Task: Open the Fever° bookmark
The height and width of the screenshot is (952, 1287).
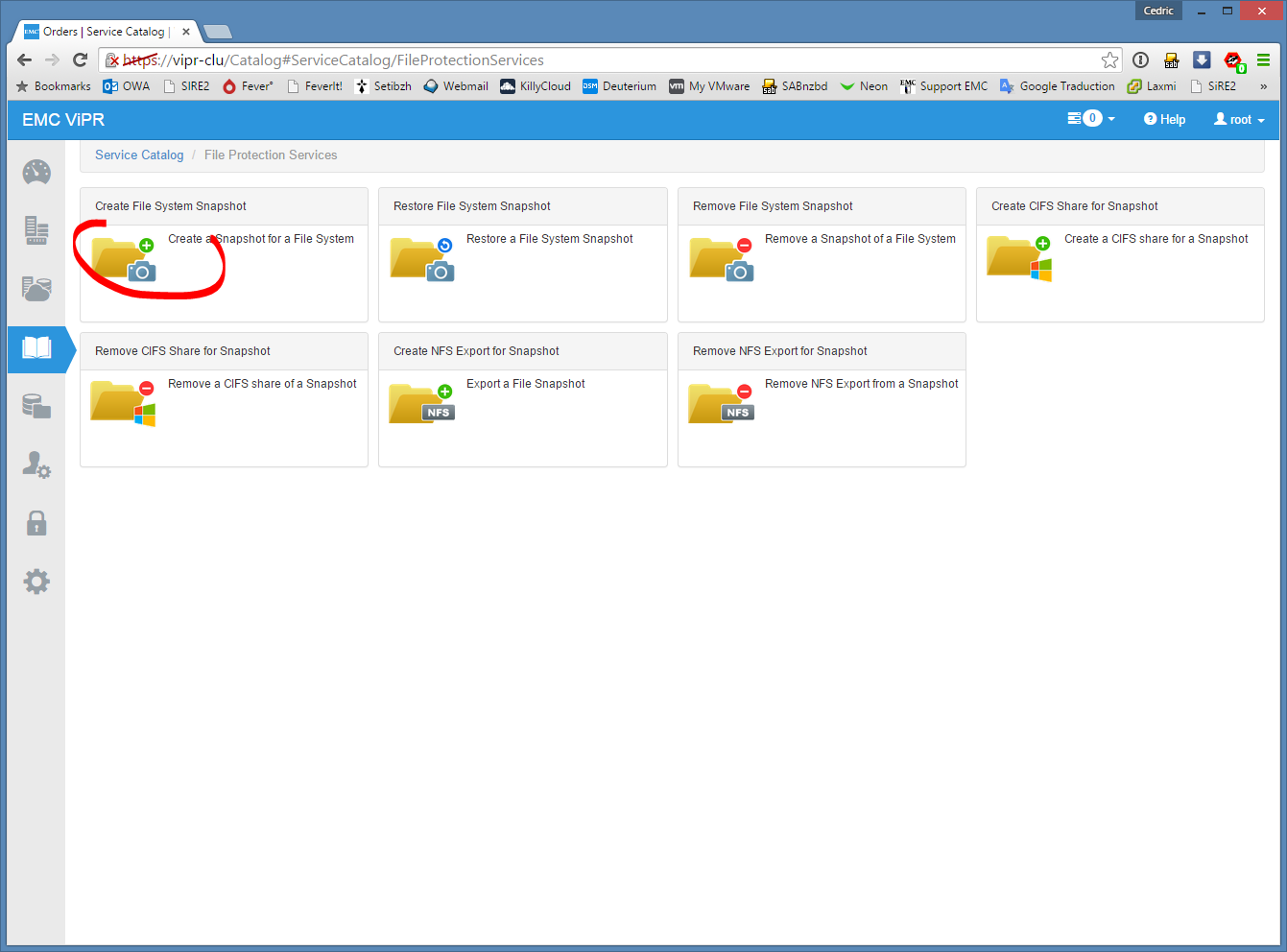Action: 248,86
